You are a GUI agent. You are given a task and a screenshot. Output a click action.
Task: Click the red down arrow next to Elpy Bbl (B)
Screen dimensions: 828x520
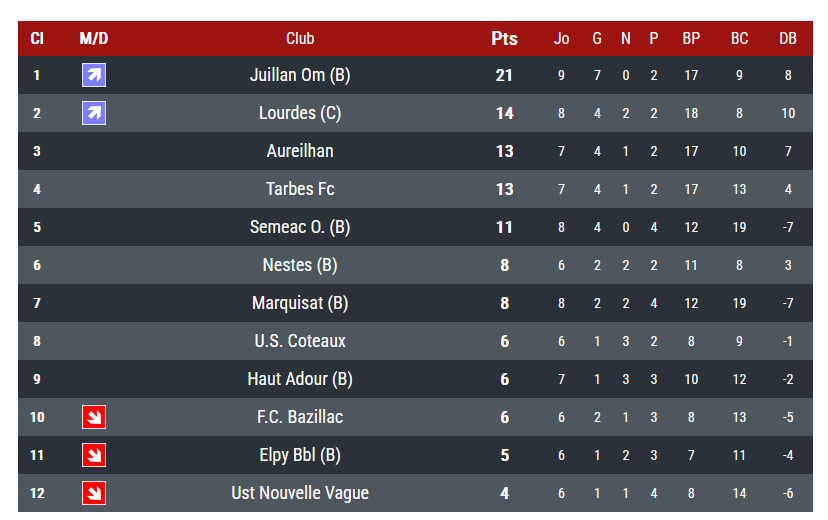point(94,455)
